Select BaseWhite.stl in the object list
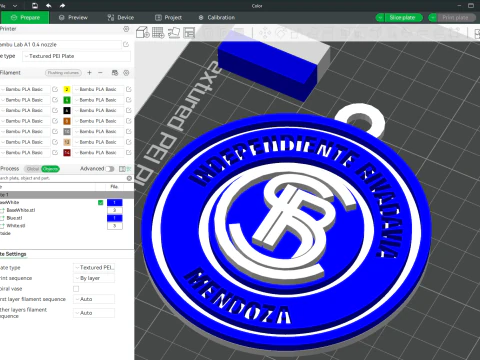This screenshot has width=480, height=360. tap(21, 210)
